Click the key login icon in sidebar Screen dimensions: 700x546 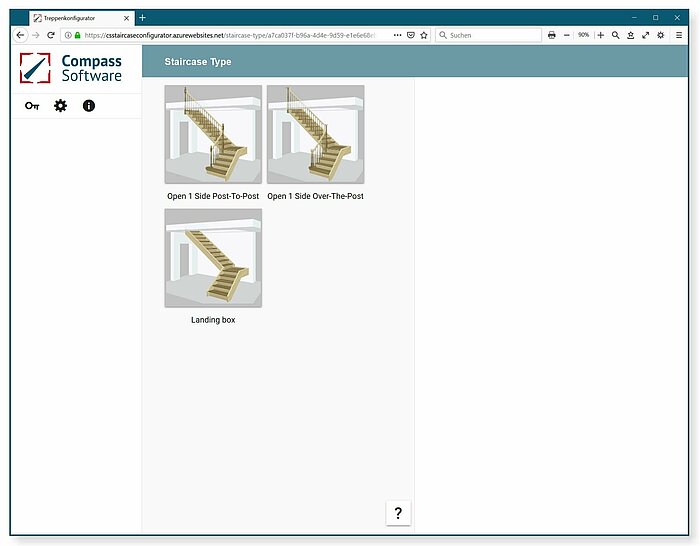coord(32,106)
